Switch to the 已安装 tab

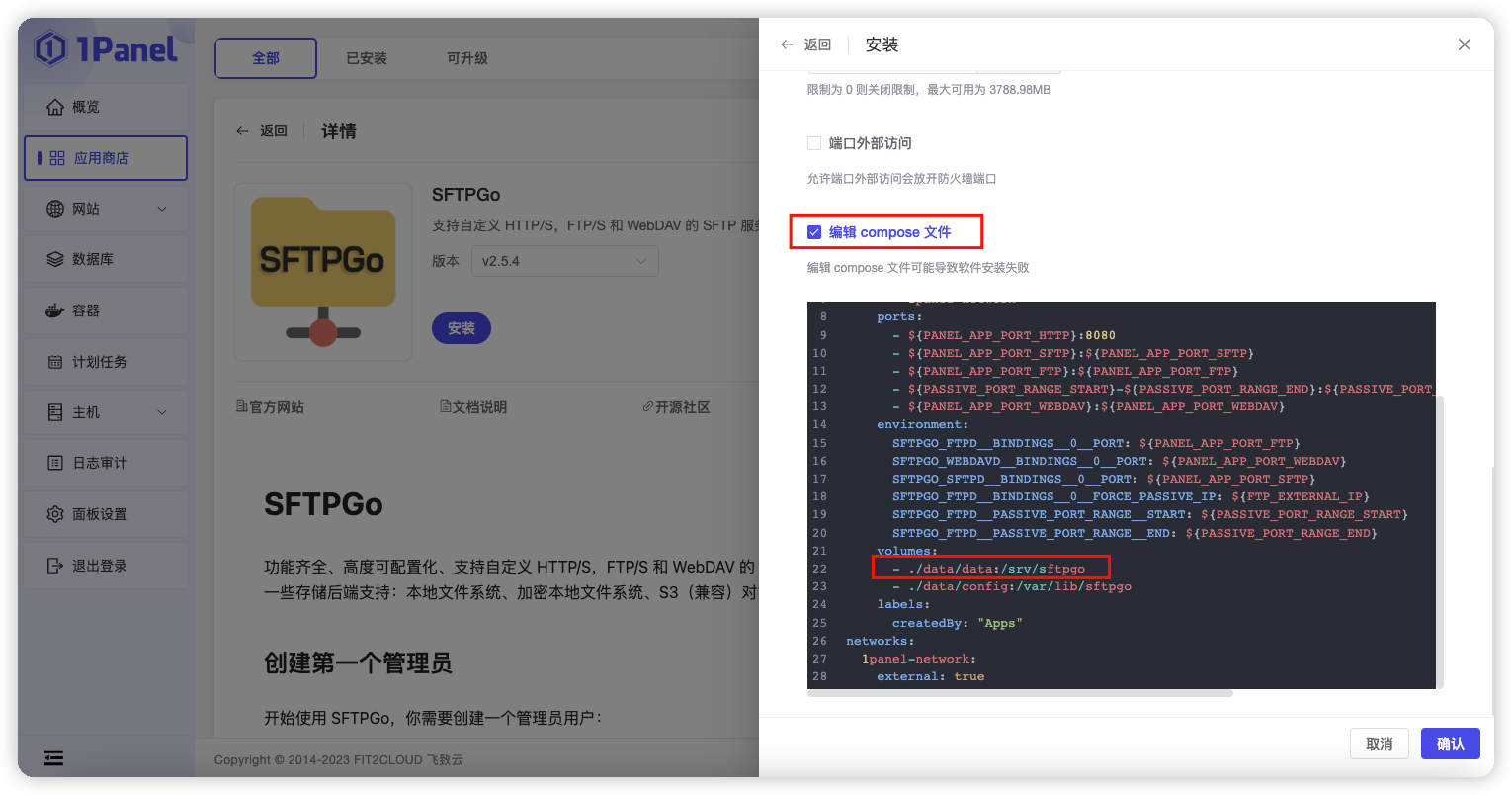coord(367,58)
